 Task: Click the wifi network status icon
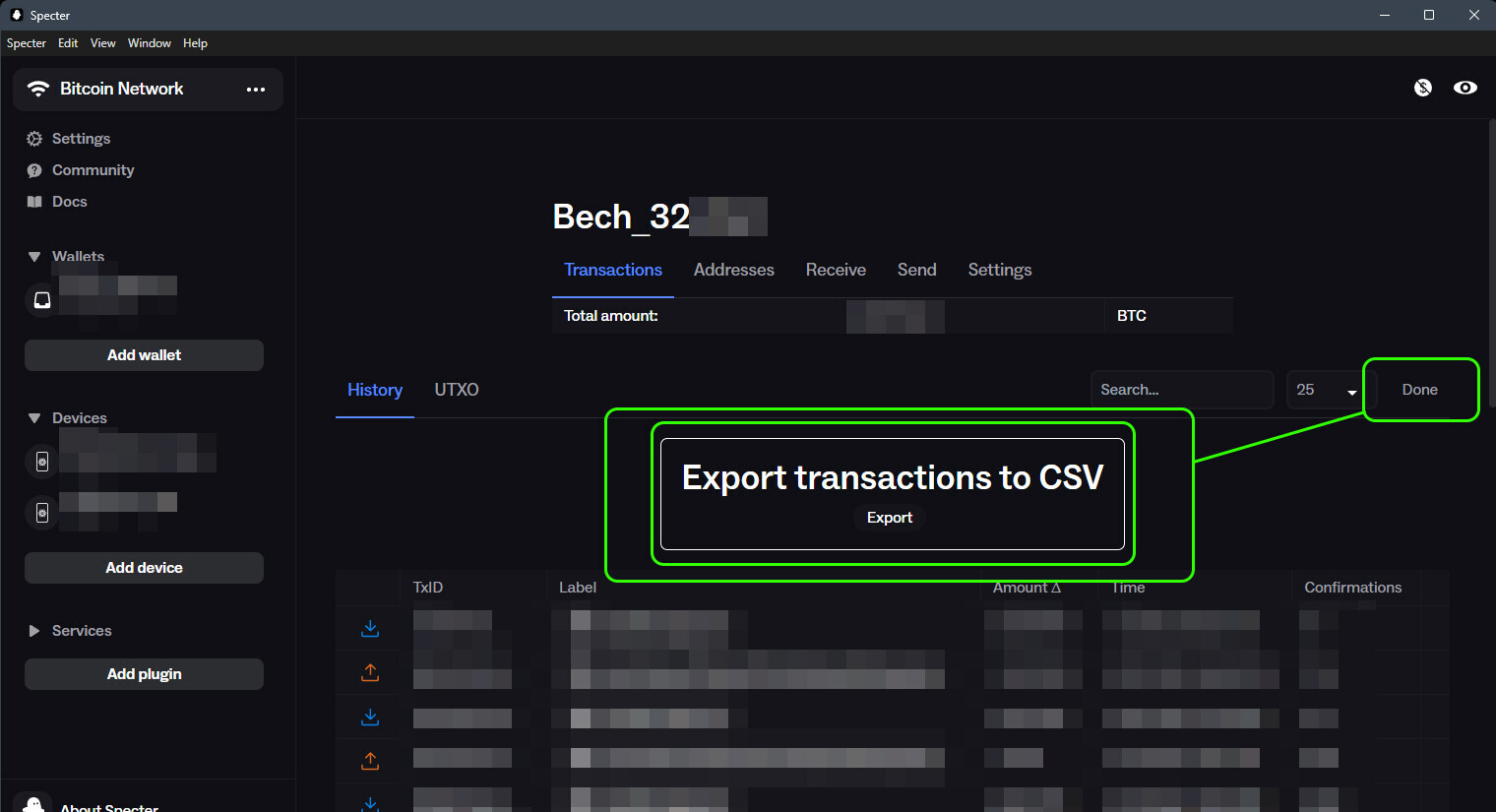(x=38, y=89)
